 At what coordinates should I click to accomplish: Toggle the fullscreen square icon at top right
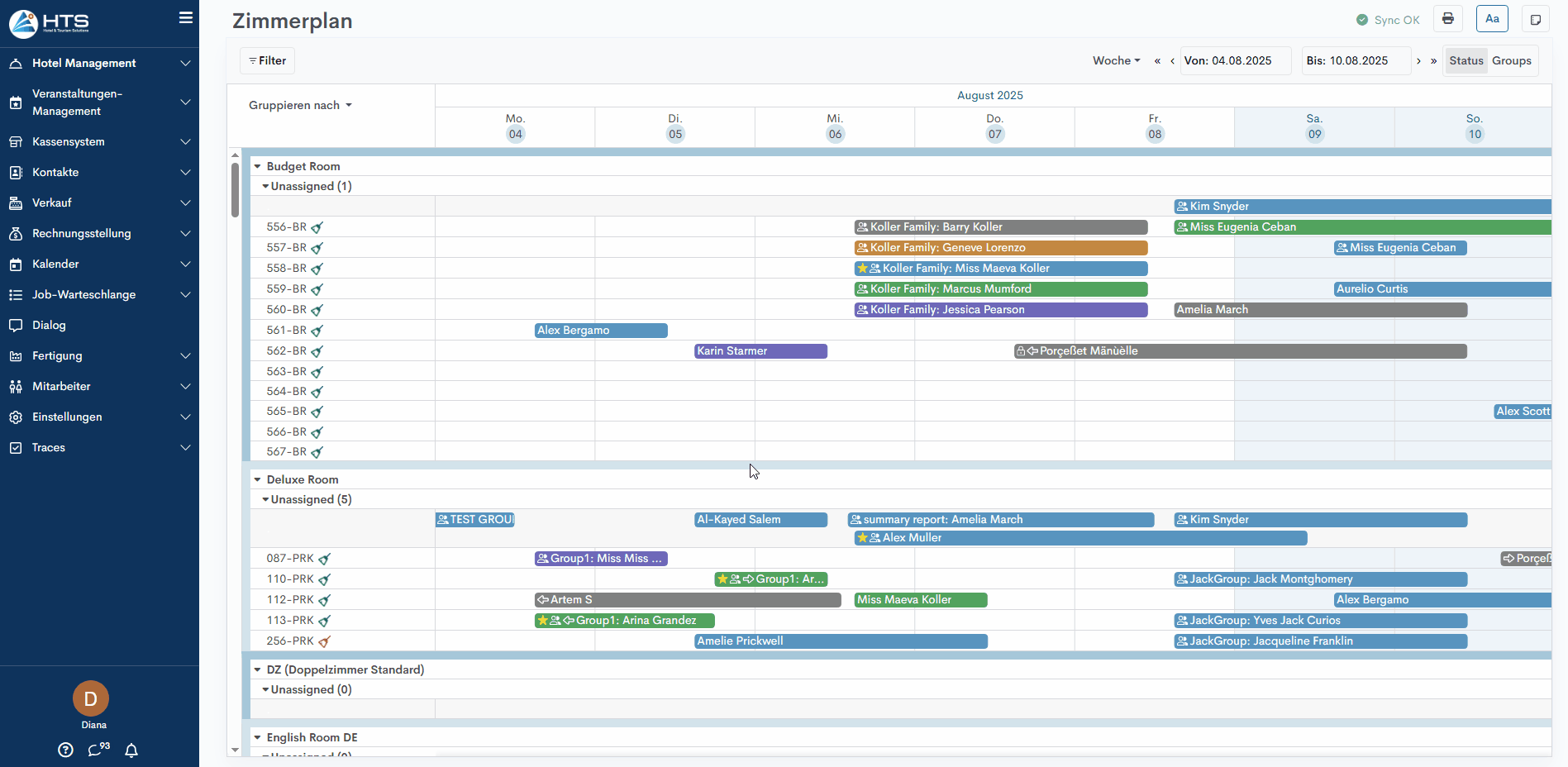click(x=1535, y=20)
